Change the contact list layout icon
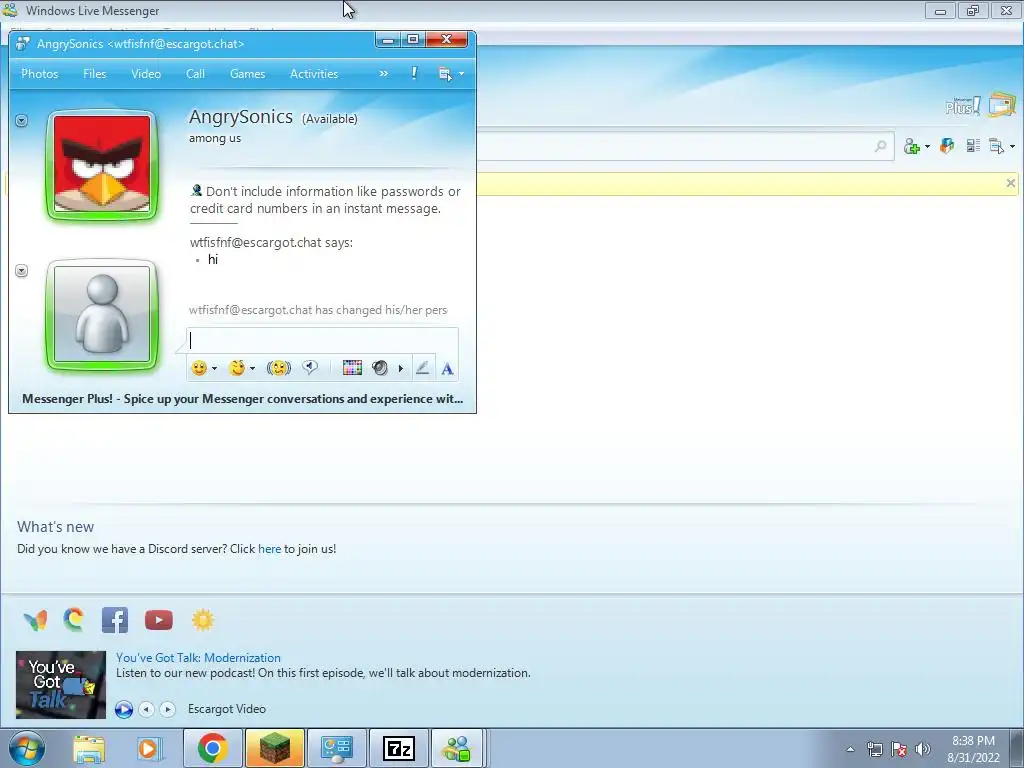The height and width of the screenshot is (768, 1024). pyautogui.click(x=973, y=146)
